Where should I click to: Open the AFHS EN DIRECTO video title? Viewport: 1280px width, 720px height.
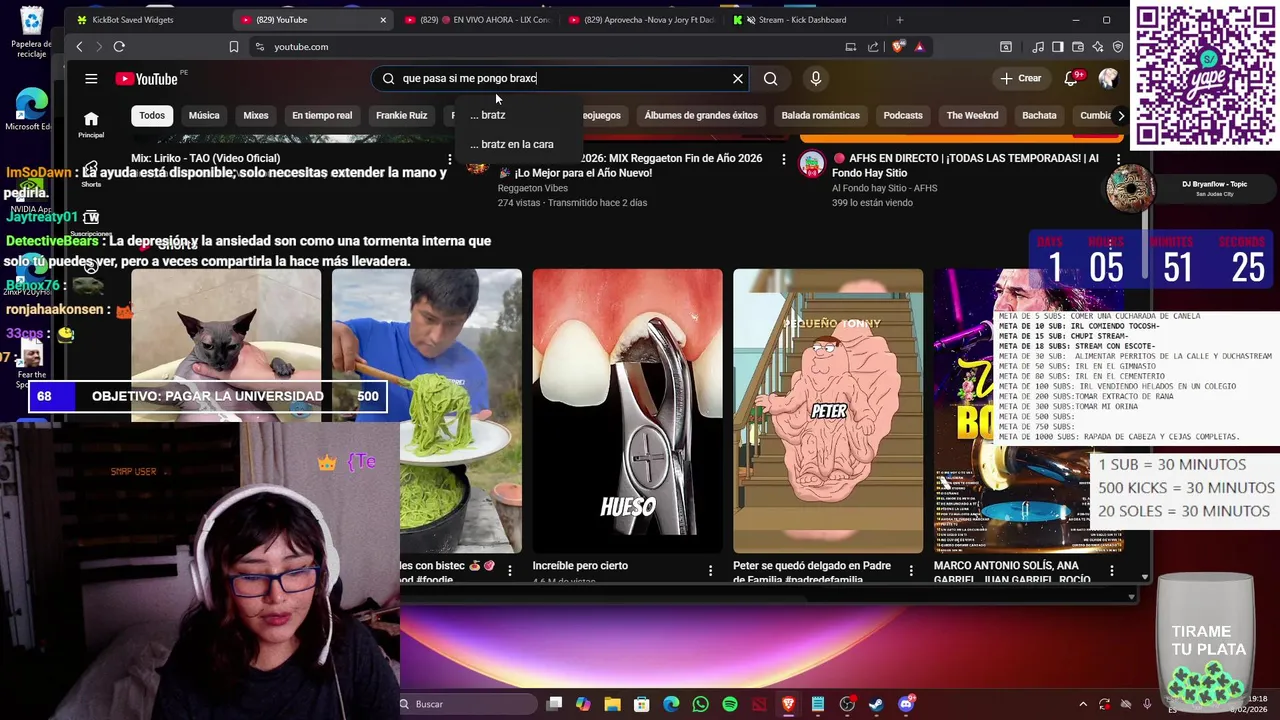[965, 165]
